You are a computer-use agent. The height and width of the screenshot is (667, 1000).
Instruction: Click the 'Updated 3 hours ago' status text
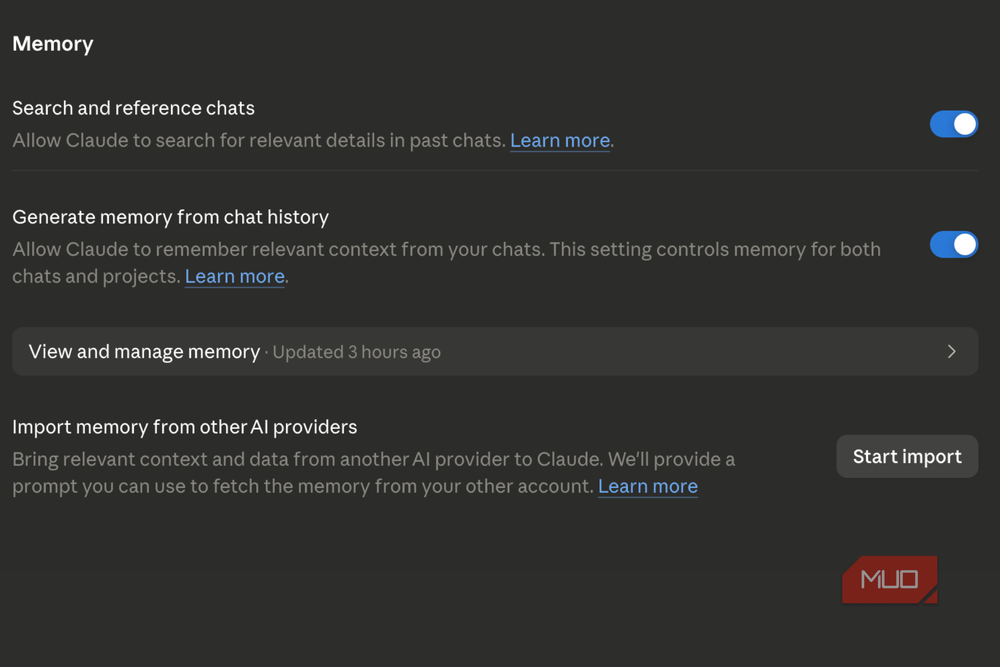click(357, 352)
